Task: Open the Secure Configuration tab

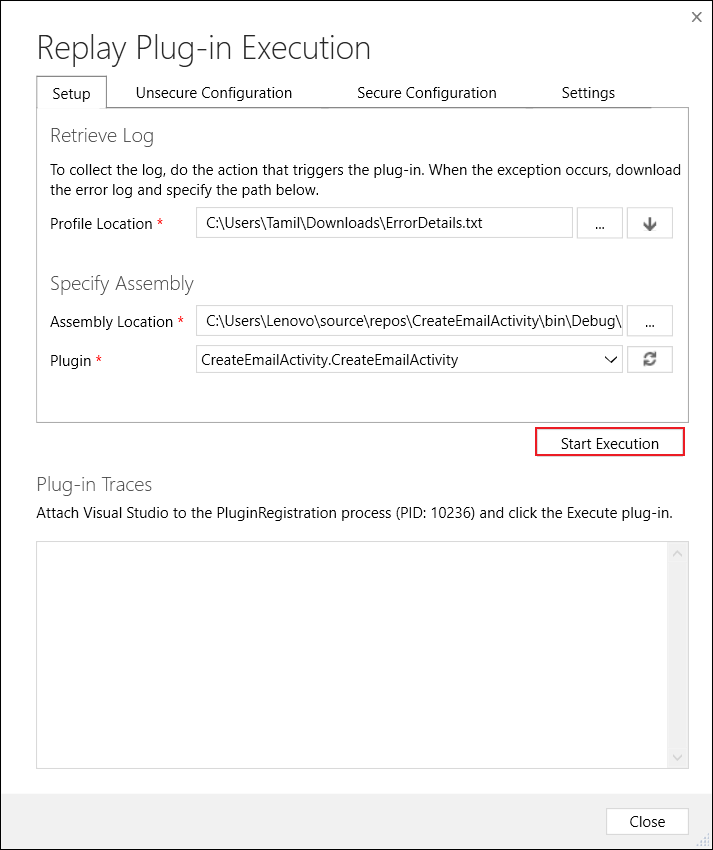Action: (427, 93)
